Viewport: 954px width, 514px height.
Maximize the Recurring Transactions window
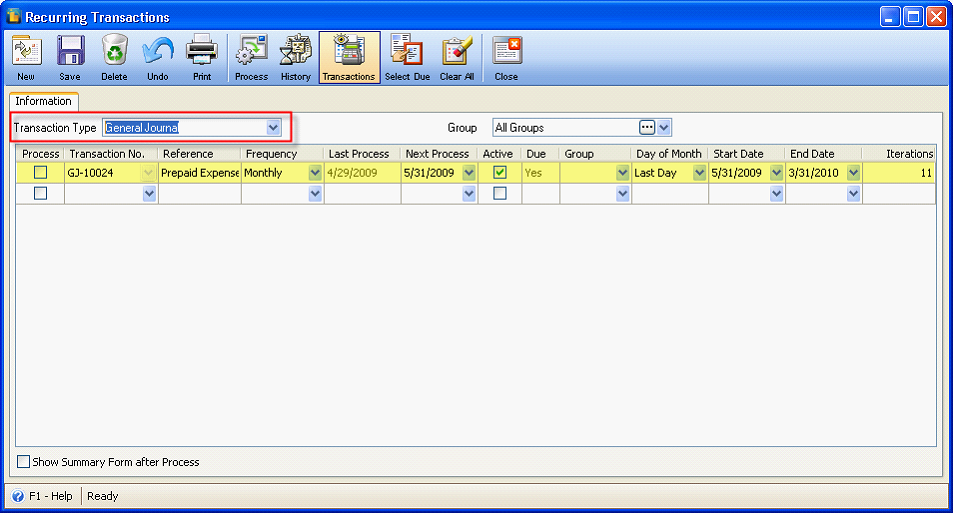click(x=913, y=16)
